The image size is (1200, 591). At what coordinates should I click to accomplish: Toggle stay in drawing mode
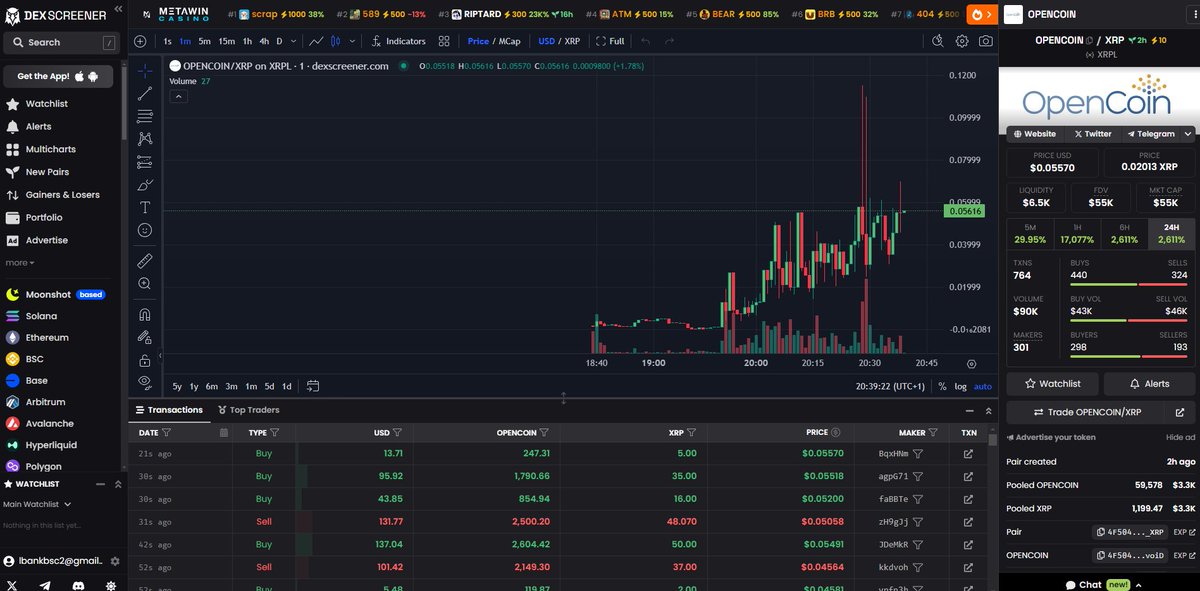[x=145, y=337]
